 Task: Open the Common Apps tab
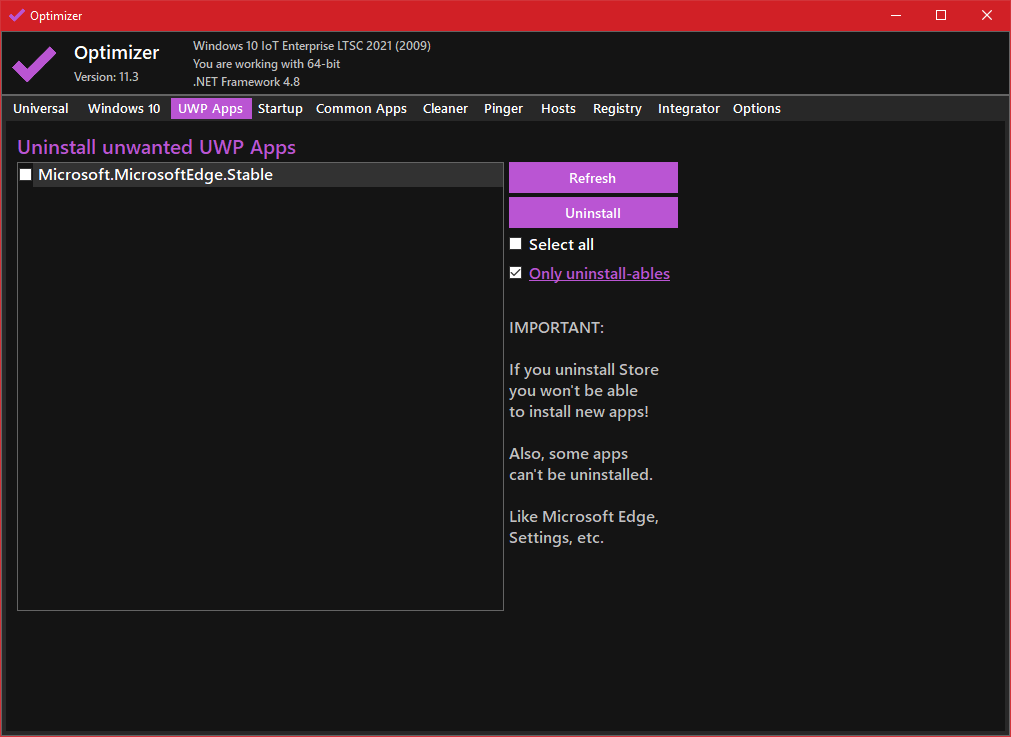(x=361, y=109)
